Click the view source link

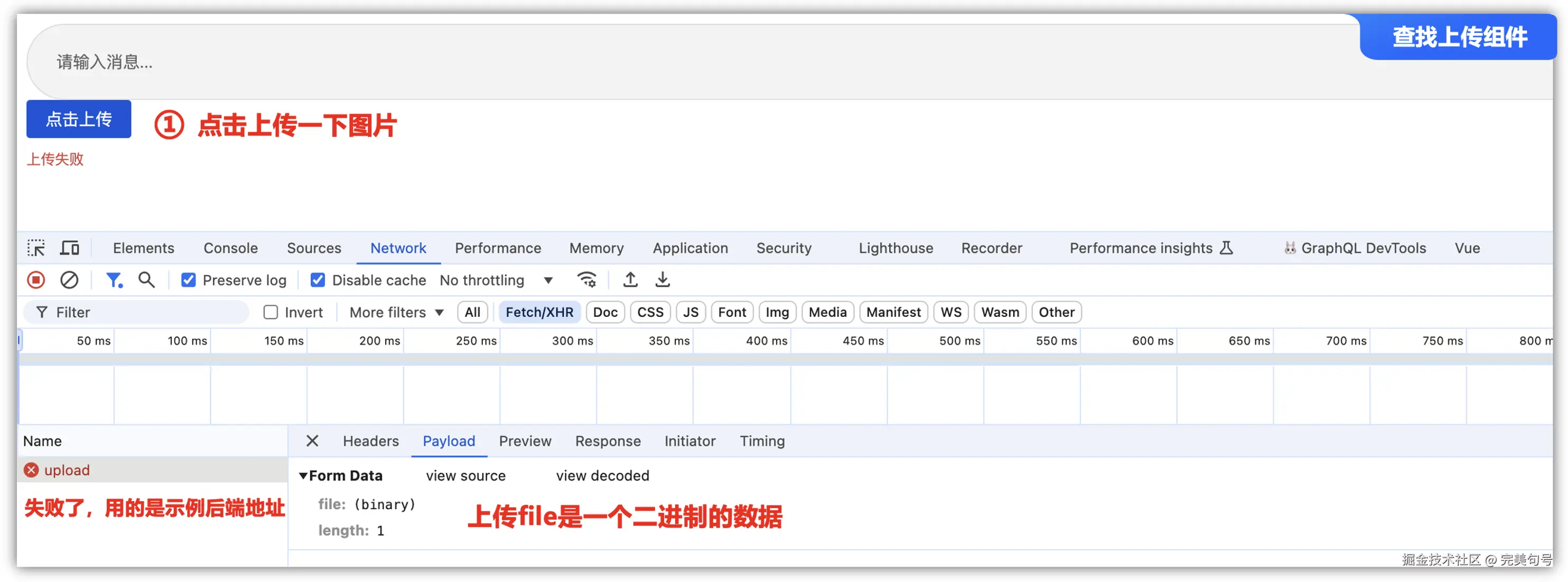465,475
